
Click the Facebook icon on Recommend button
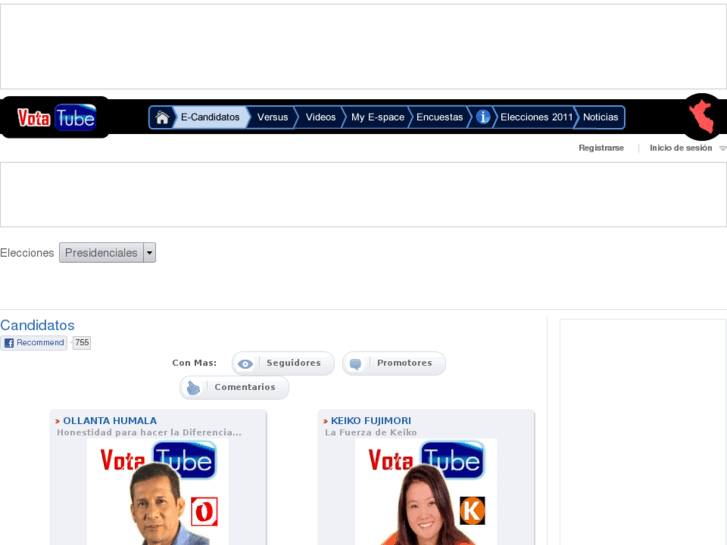[9, 343]
